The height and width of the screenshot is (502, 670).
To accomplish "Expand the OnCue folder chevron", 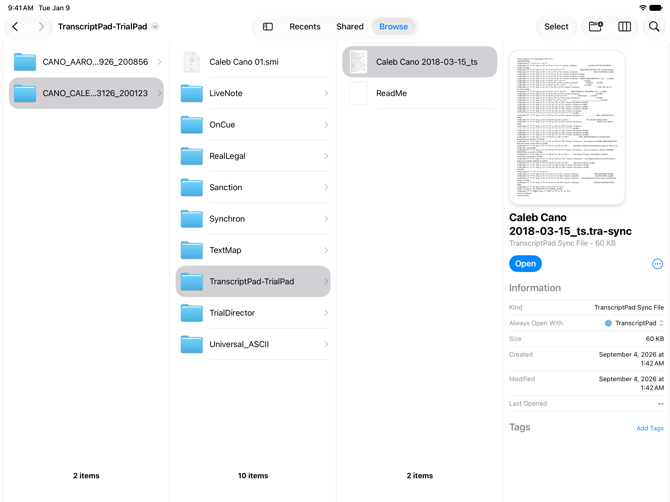I will [x=326, y=125].
